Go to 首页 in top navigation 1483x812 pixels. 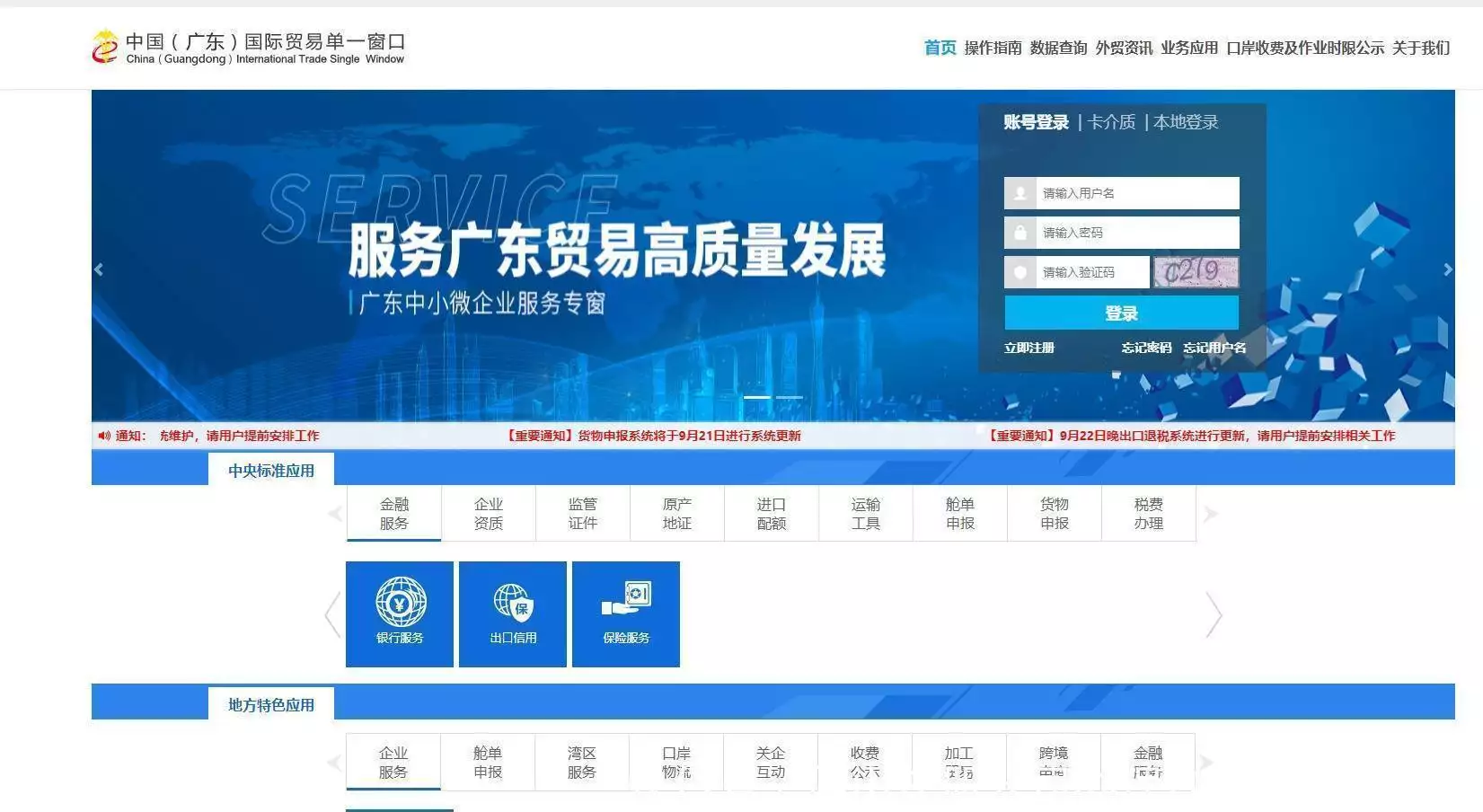point(940,48)
